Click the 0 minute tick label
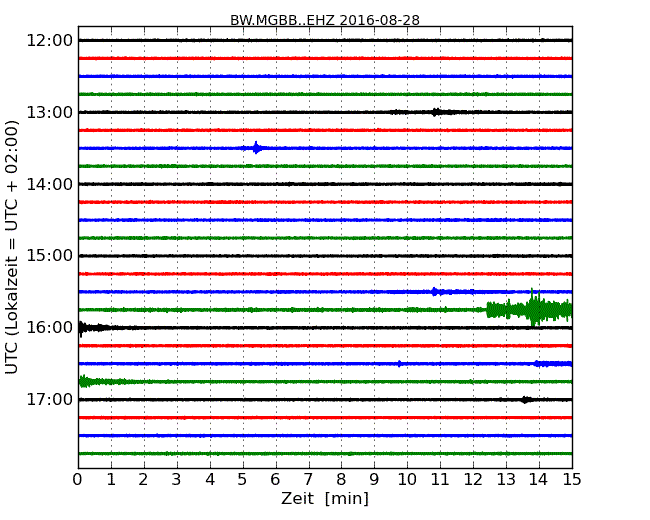This screenshot has width=650, height=520. tap(78, 480)
